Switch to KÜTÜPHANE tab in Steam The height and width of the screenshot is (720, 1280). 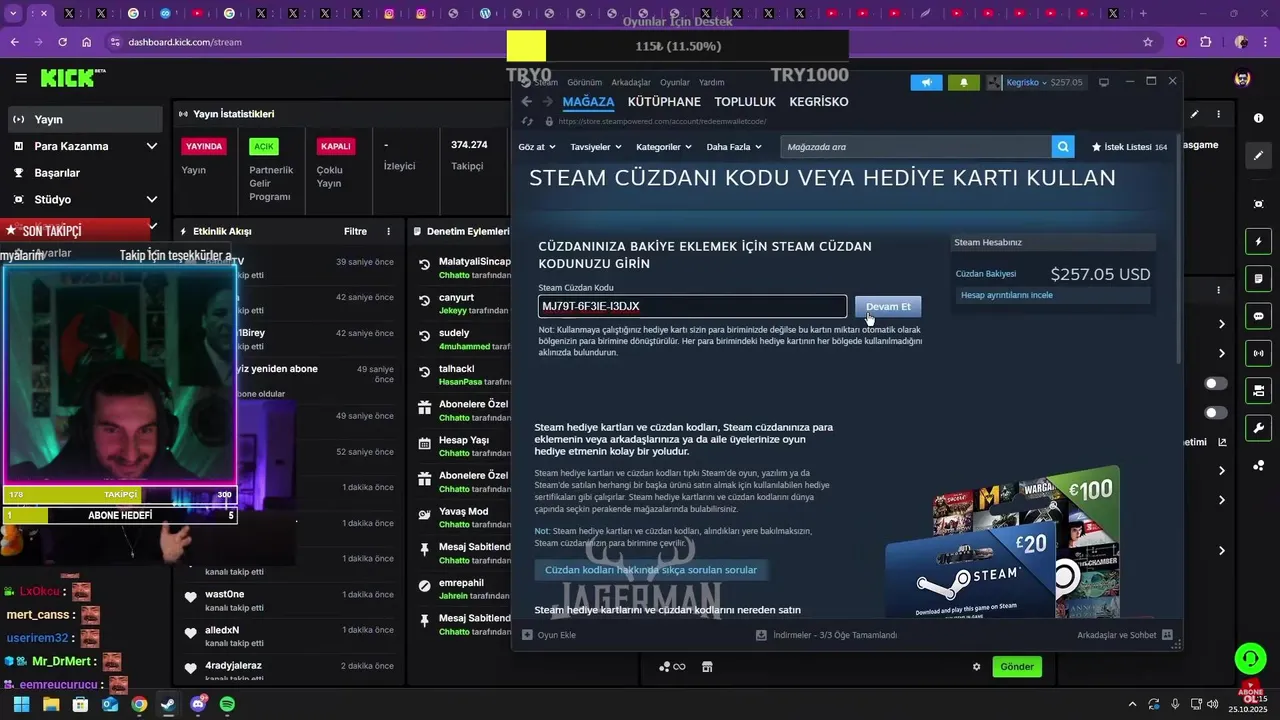click(x=664, y=102)
